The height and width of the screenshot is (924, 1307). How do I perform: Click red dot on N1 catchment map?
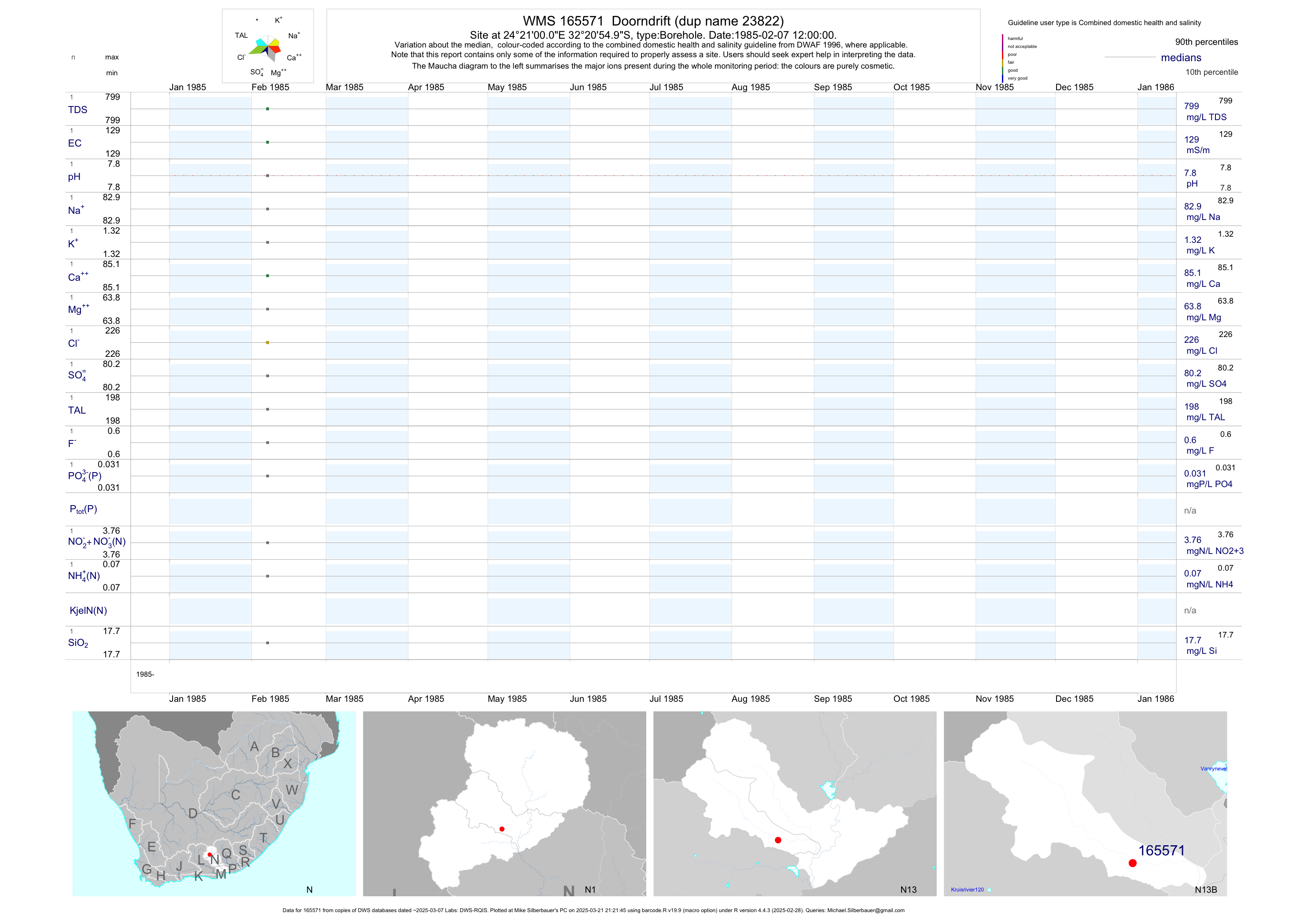501,829
